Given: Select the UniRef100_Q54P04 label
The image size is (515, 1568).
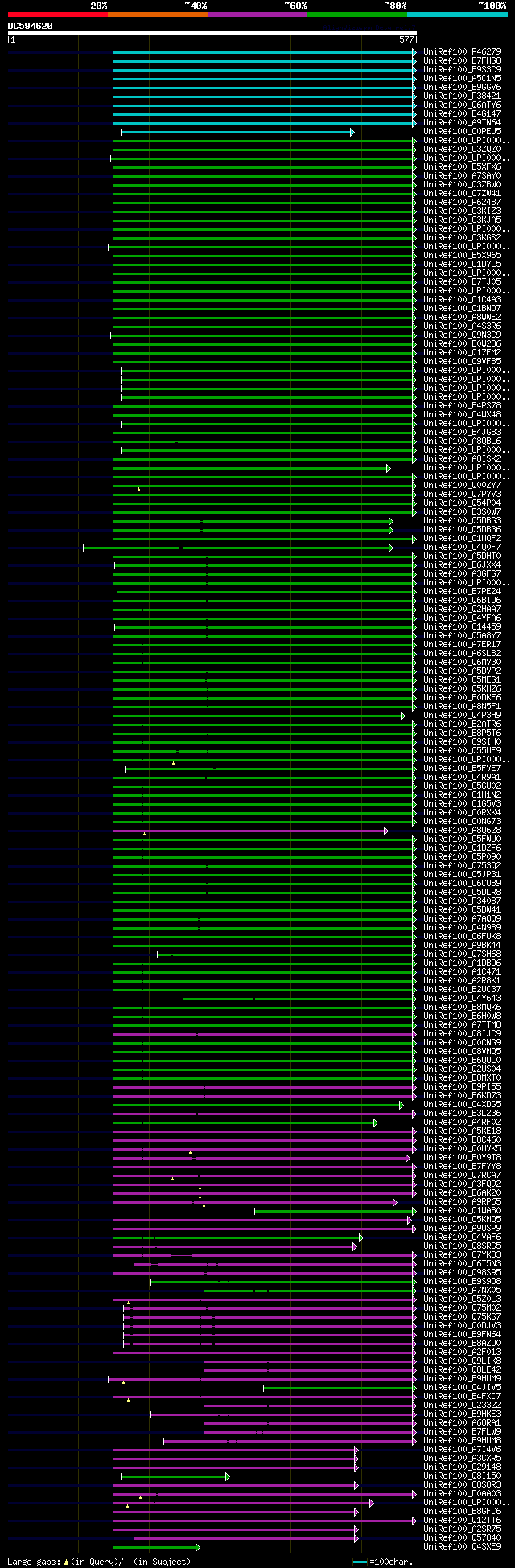Looking at the screenshot, I should (462, 503).
